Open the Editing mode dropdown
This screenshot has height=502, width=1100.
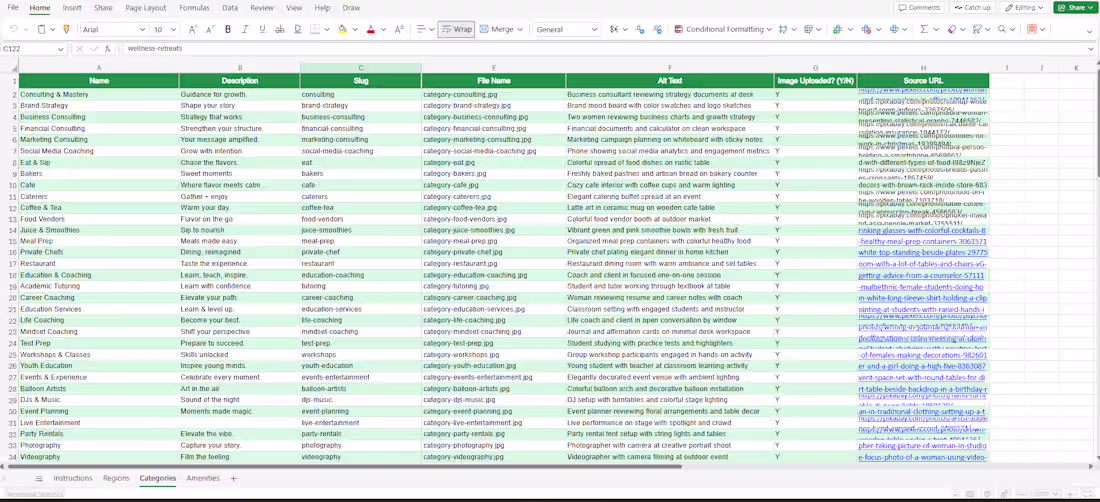tap(1024, 8)
